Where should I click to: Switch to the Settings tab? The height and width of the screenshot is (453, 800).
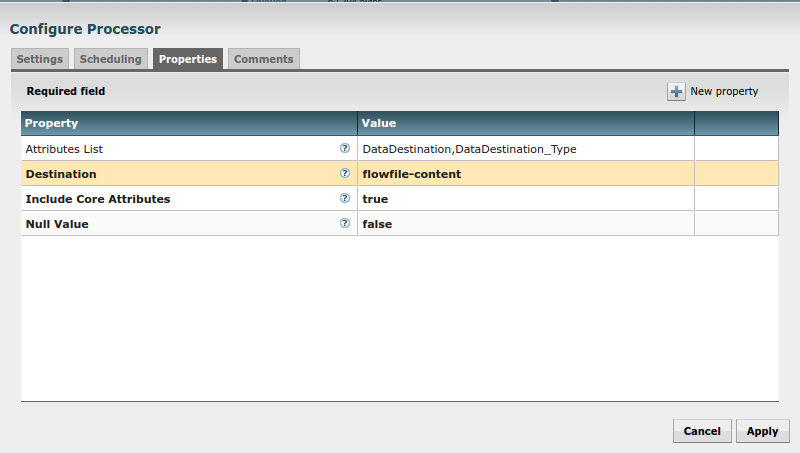(x=40, y=59)
